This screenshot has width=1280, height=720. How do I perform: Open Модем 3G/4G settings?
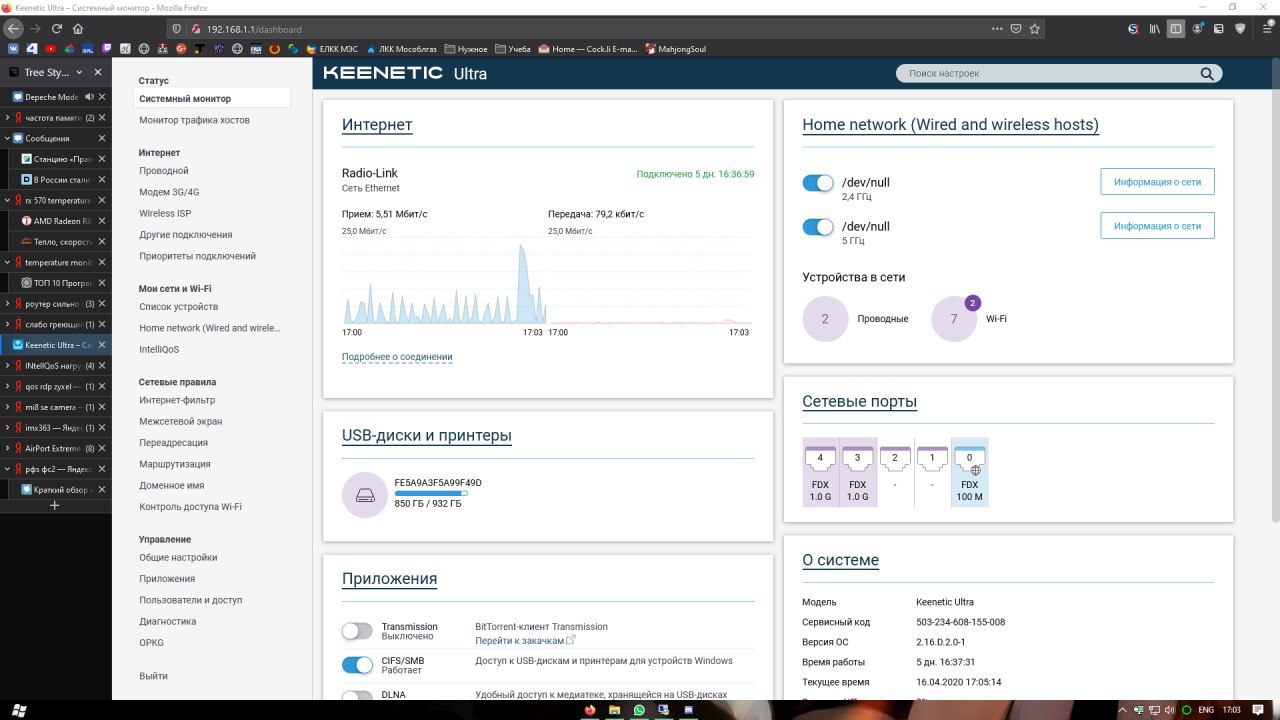(169, 192)
